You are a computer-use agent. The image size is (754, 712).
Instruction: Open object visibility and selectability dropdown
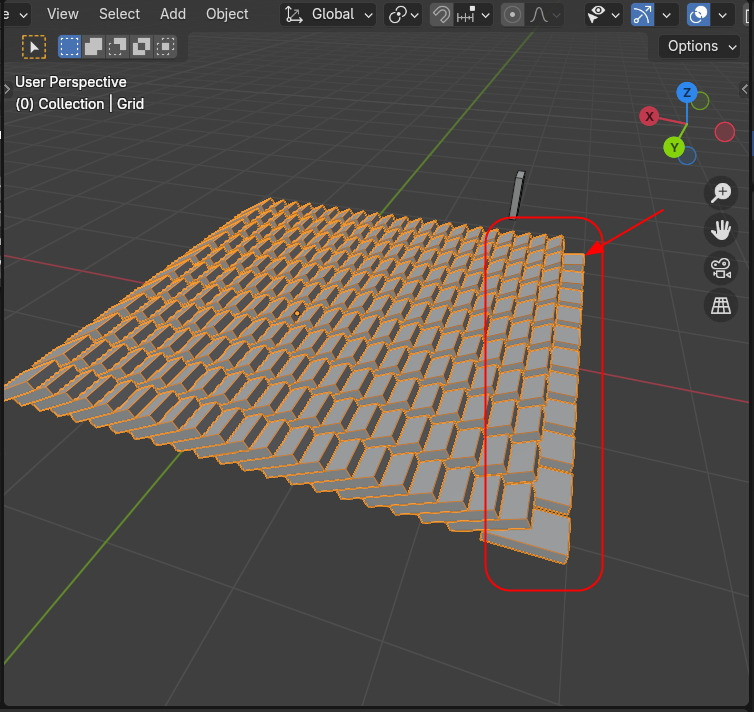coord(603,14)
